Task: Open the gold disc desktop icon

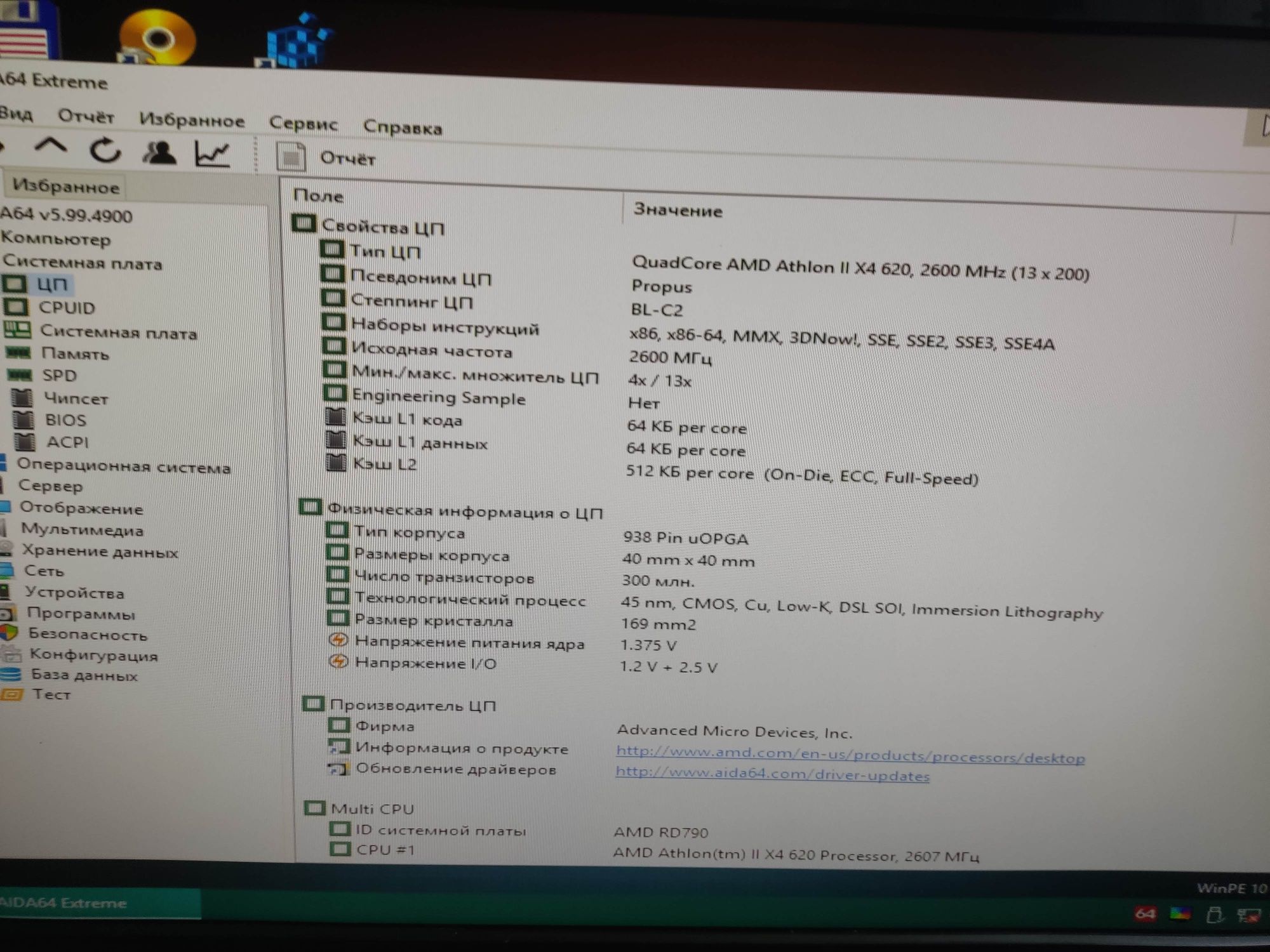Action: click(x=157, y=37)
